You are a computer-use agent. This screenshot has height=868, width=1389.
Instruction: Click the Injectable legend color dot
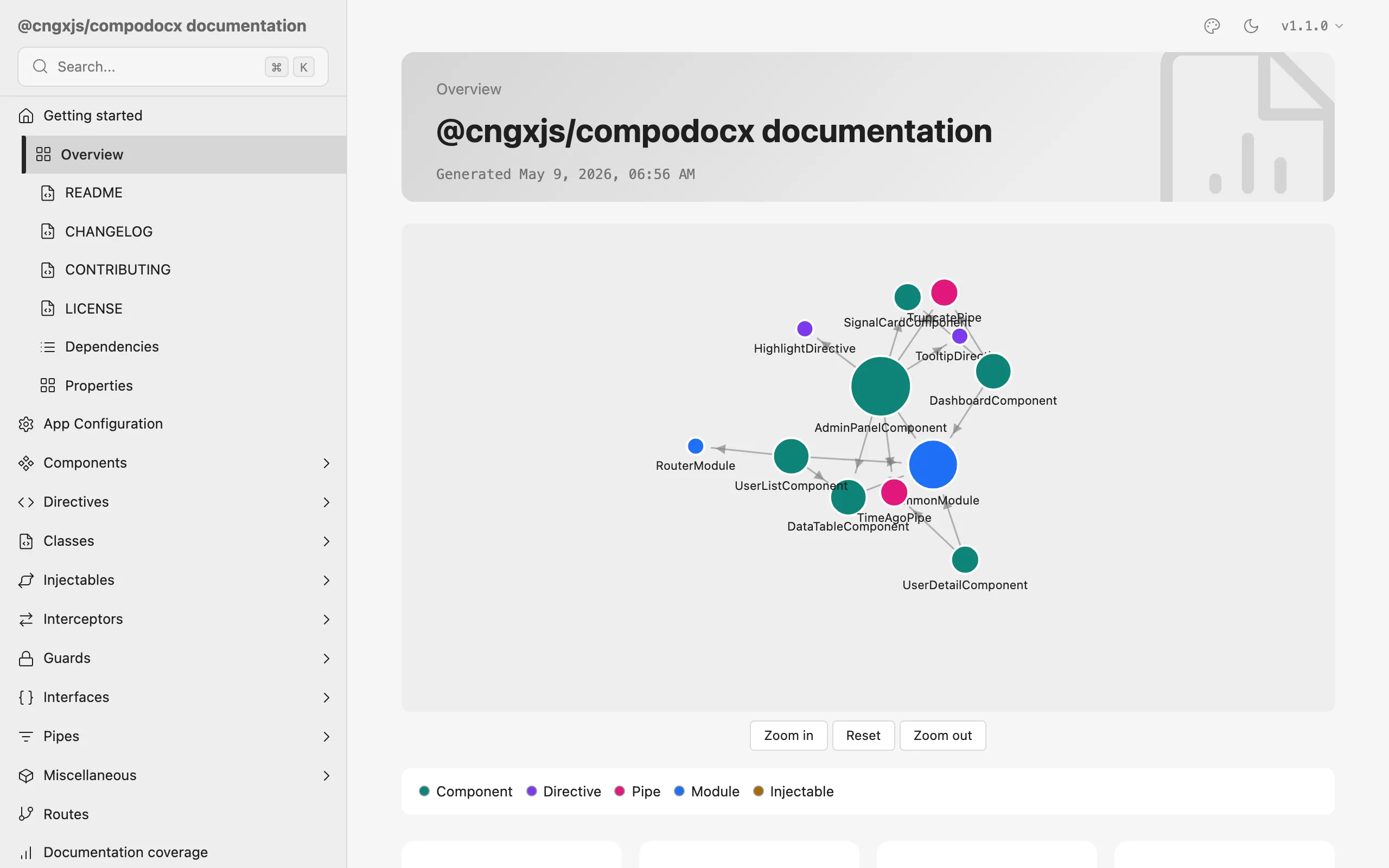(x=758, y=791)
